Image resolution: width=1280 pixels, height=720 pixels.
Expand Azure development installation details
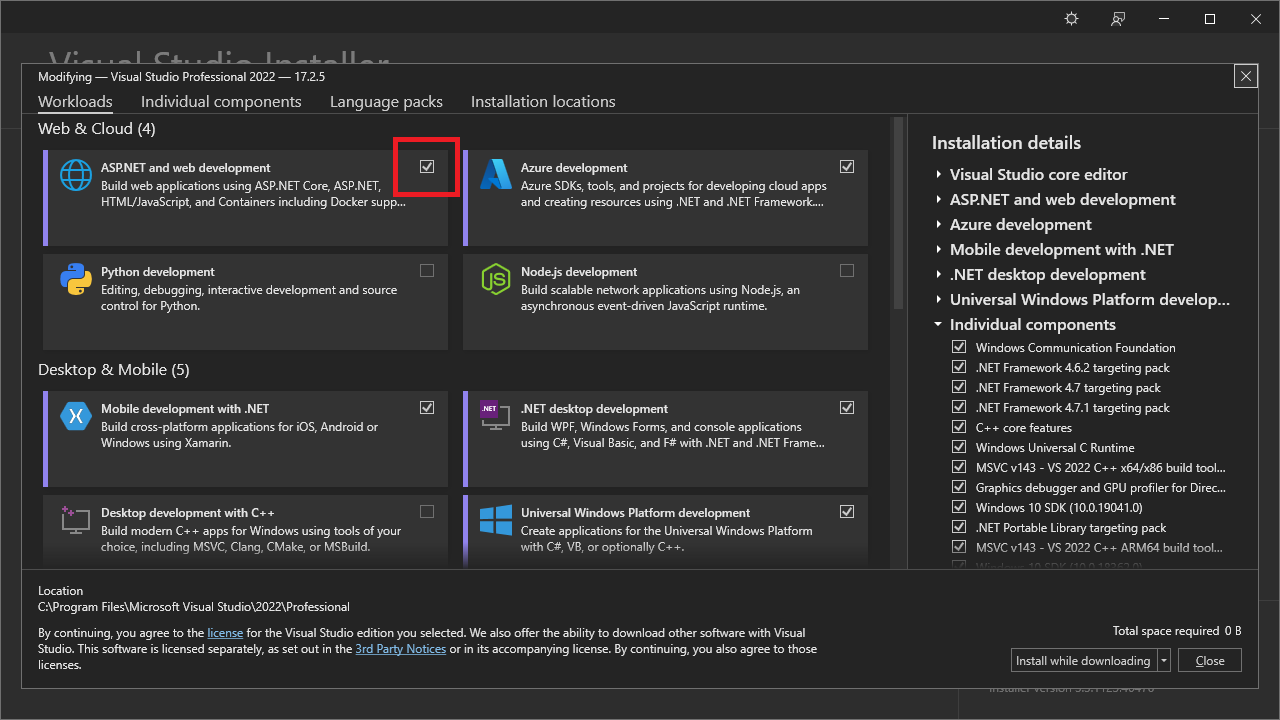[939, 225]
